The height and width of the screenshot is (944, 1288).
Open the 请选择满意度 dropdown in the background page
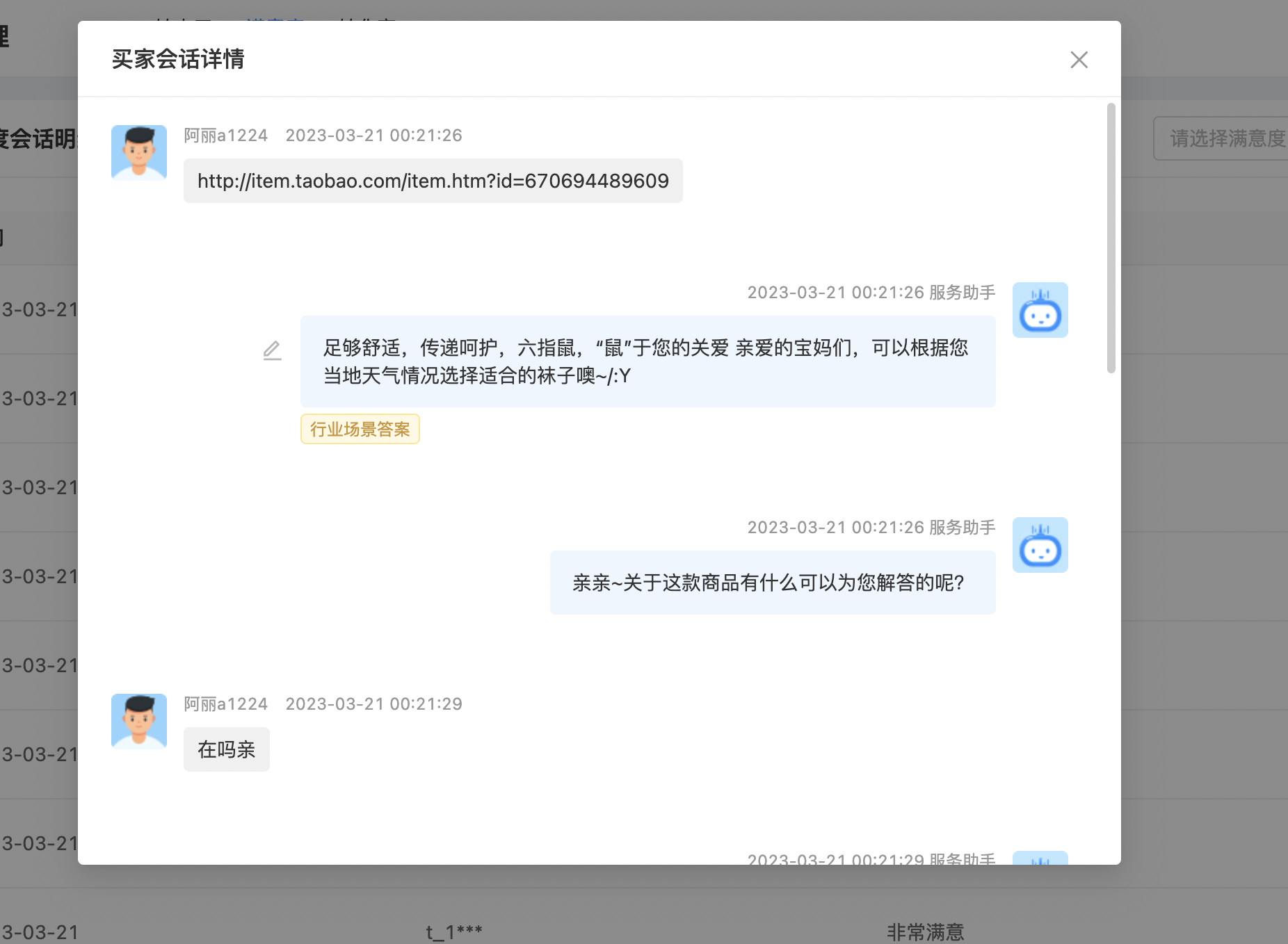click(x=1221, y=138)
